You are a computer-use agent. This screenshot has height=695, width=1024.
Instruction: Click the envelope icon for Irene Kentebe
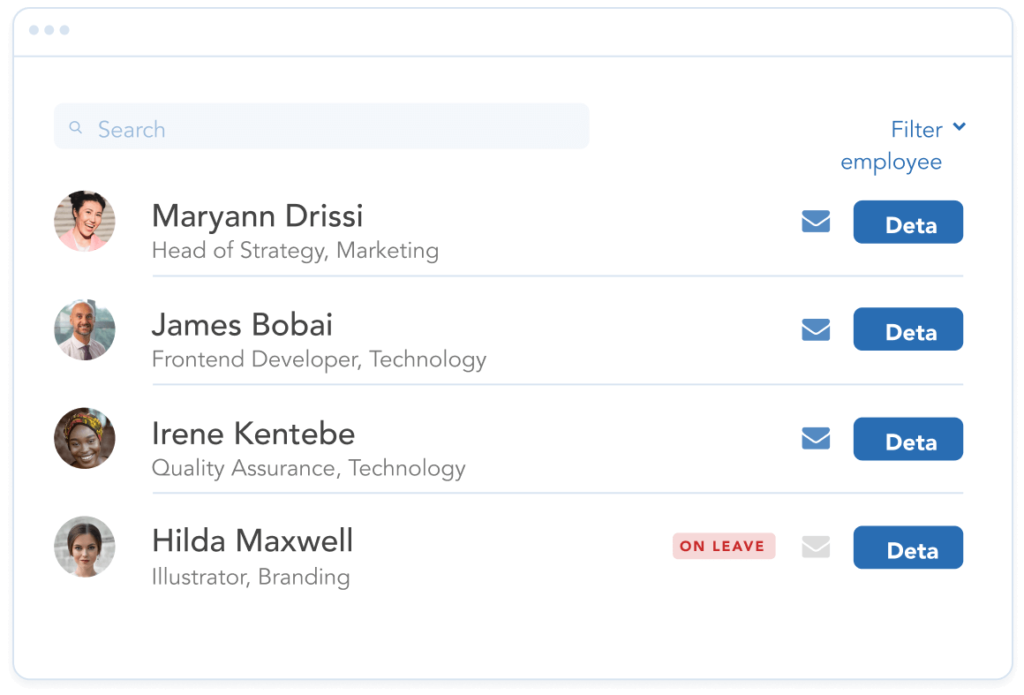pos(816,438)
